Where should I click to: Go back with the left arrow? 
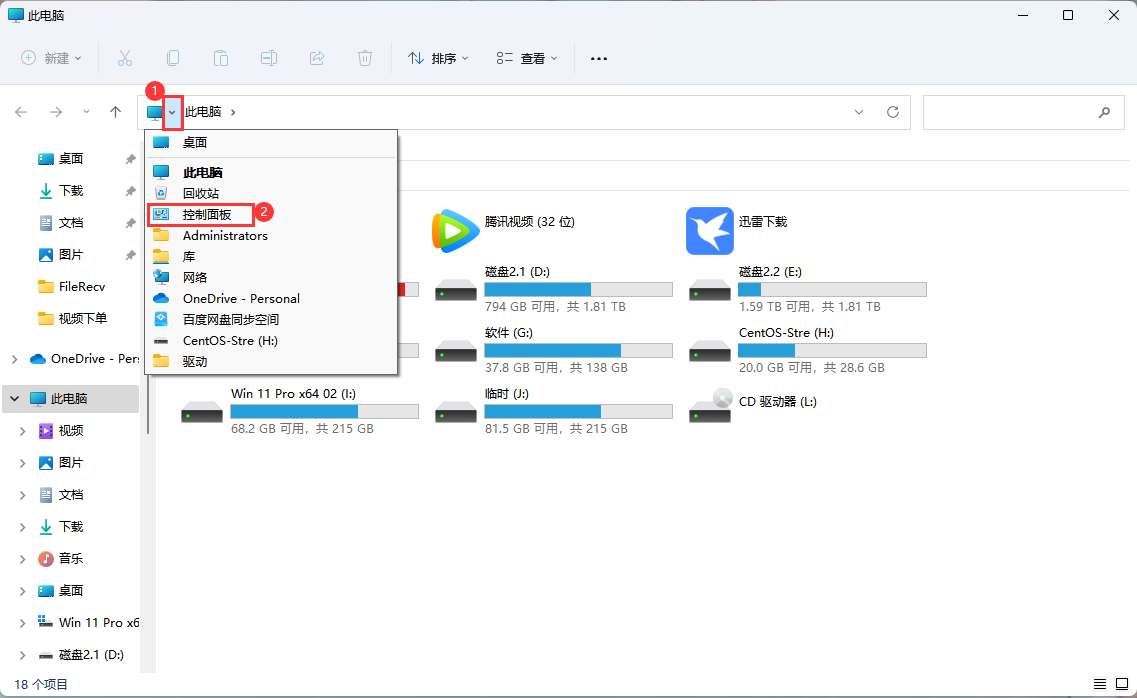pyautogui.click(x=21, y=112)
